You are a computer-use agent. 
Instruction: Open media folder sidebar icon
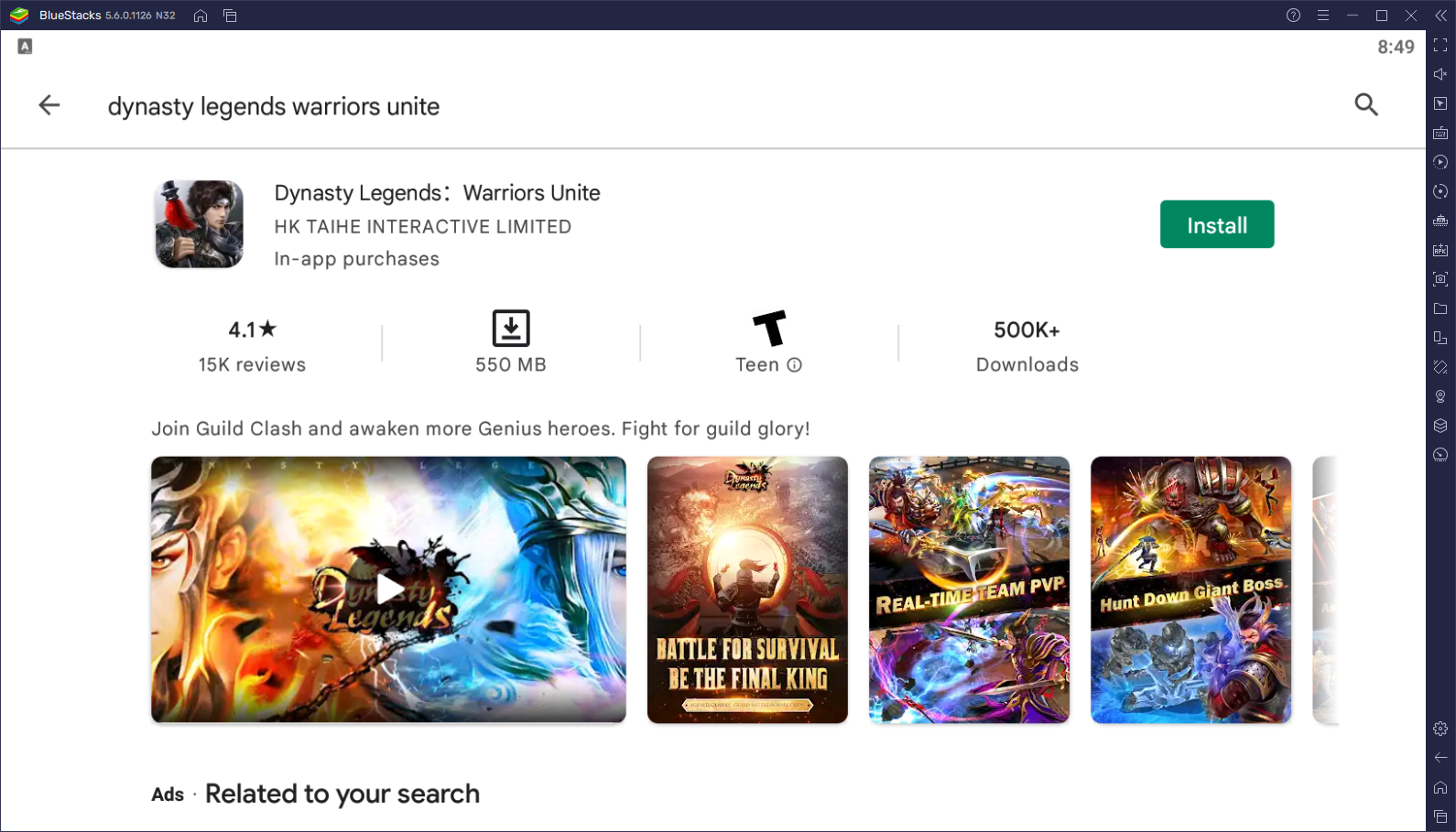[x=1440, y=308]
